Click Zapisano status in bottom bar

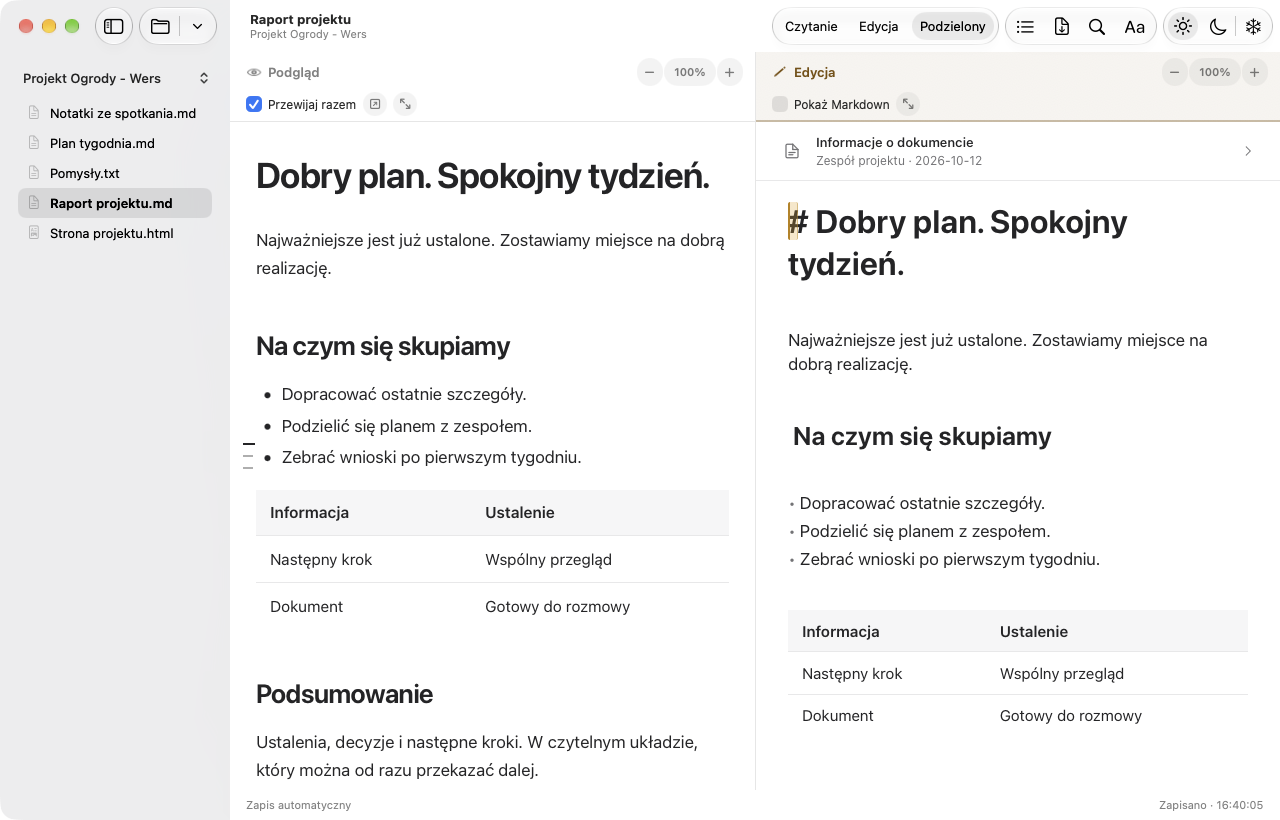(x=1211, y=805)
